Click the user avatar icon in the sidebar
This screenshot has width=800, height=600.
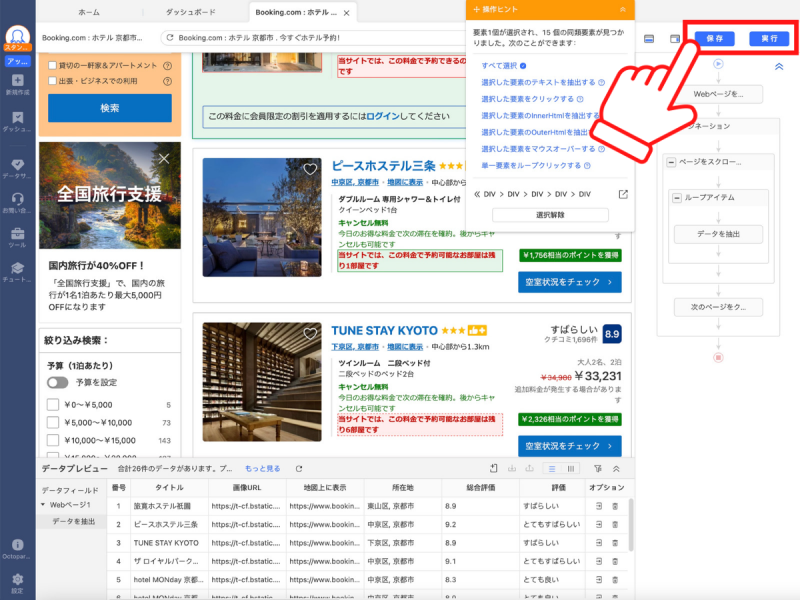[17, 36]
